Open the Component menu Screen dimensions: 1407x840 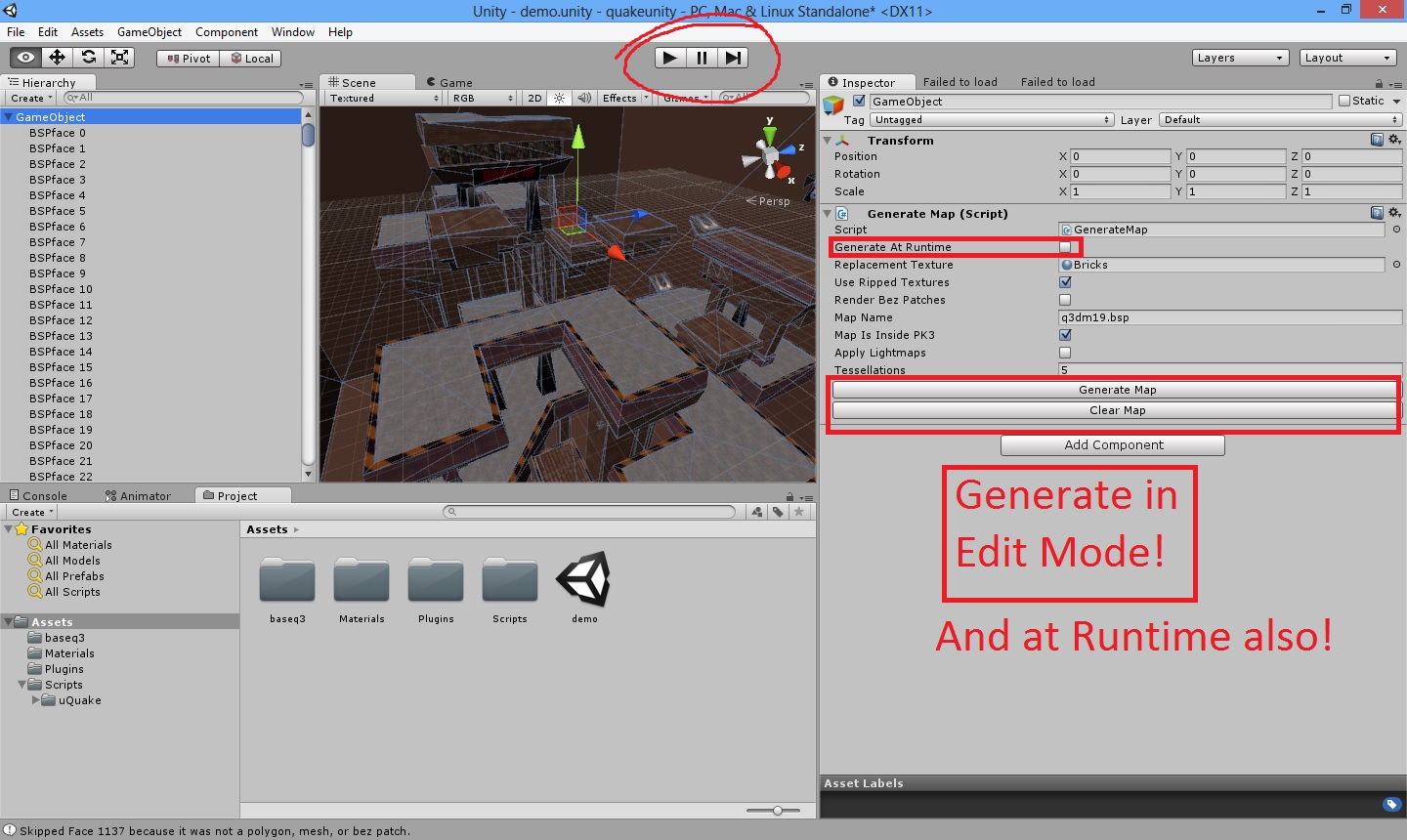(227, 32)
